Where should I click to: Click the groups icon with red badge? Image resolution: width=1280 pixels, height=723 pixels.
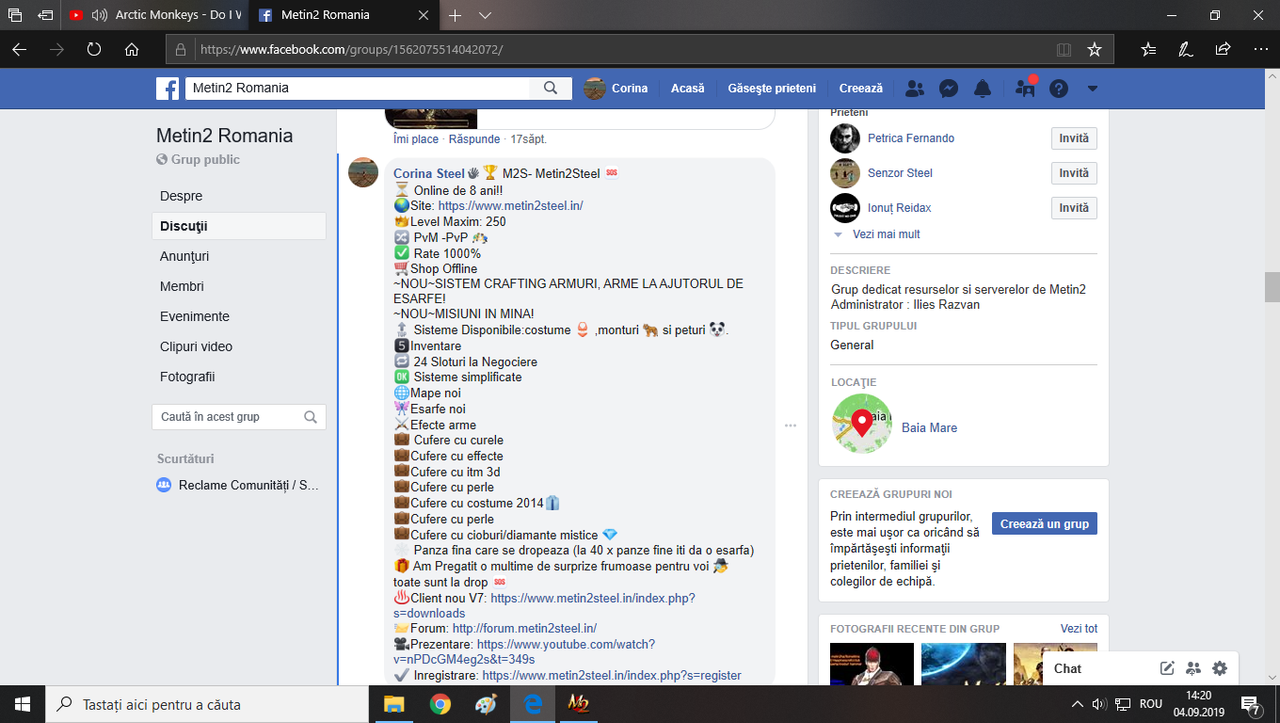[x=1024, y=88]
